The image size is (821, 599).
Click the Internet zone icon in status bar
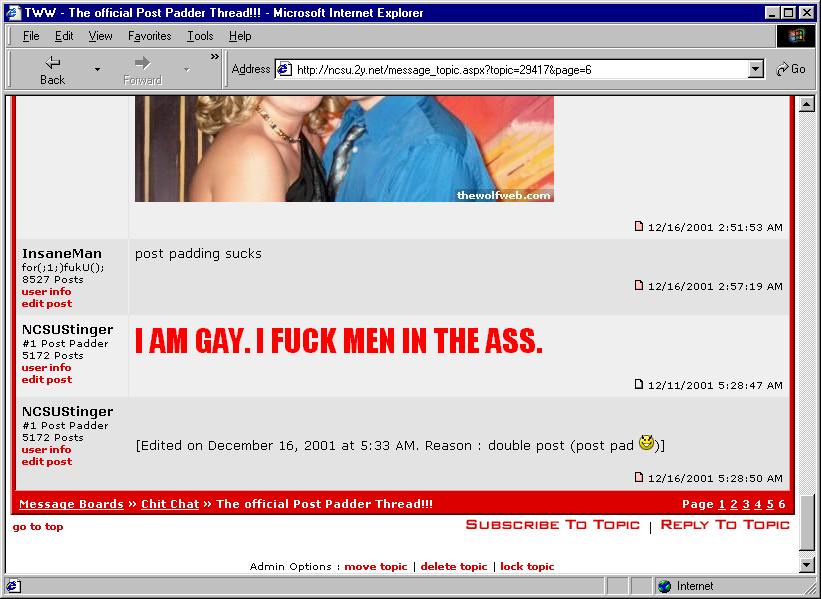[x=664, y=586]
